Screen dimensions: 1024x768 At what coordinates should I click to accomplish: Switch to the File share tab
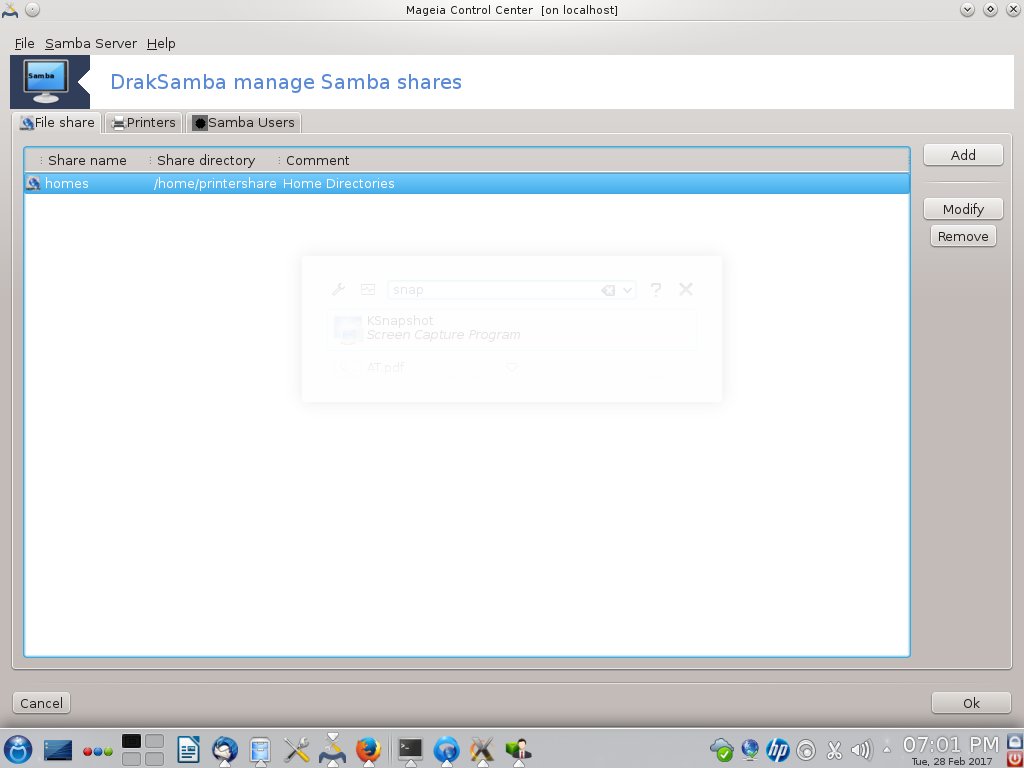coord(57,123)
